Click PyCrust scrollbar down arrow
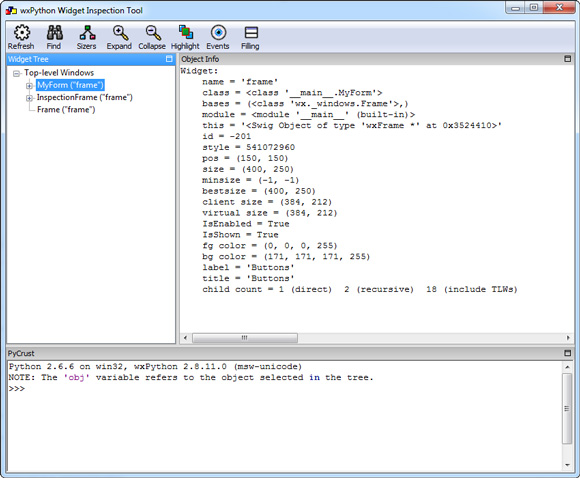This screenshot has width=580, height=478. click(567, 465)
